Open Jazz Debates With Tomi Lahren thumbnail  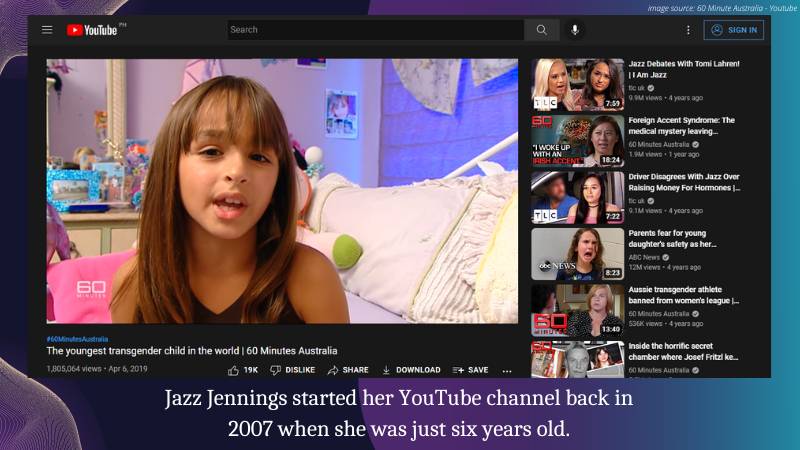click(x=563, y=84)
